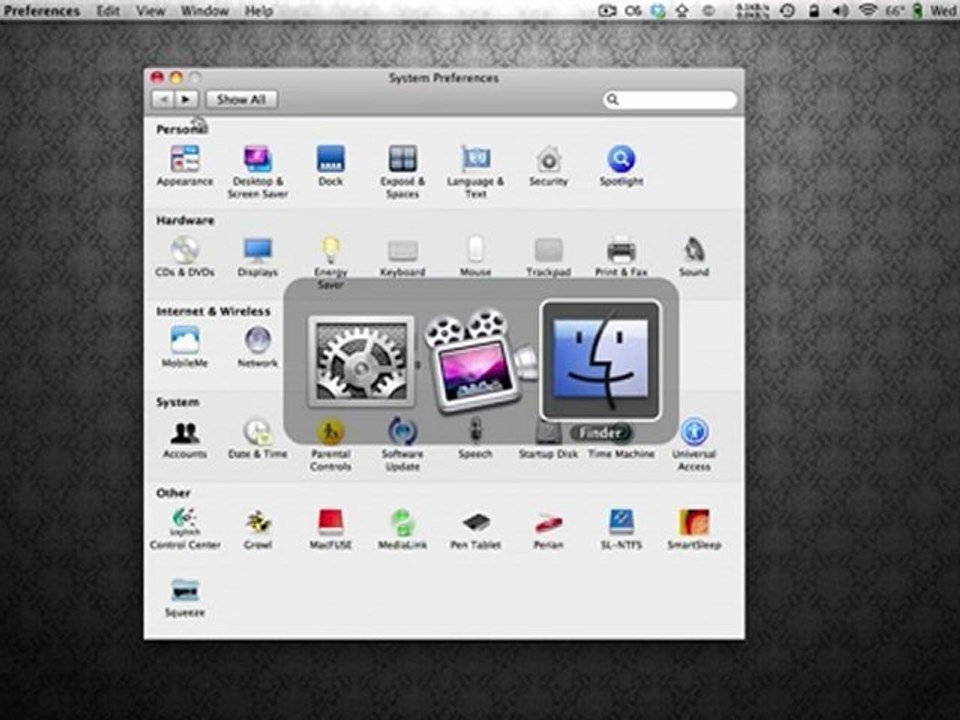Click the System Preferences search field
960x720 pixels.
pyautogui.click(x=670, y=99)
